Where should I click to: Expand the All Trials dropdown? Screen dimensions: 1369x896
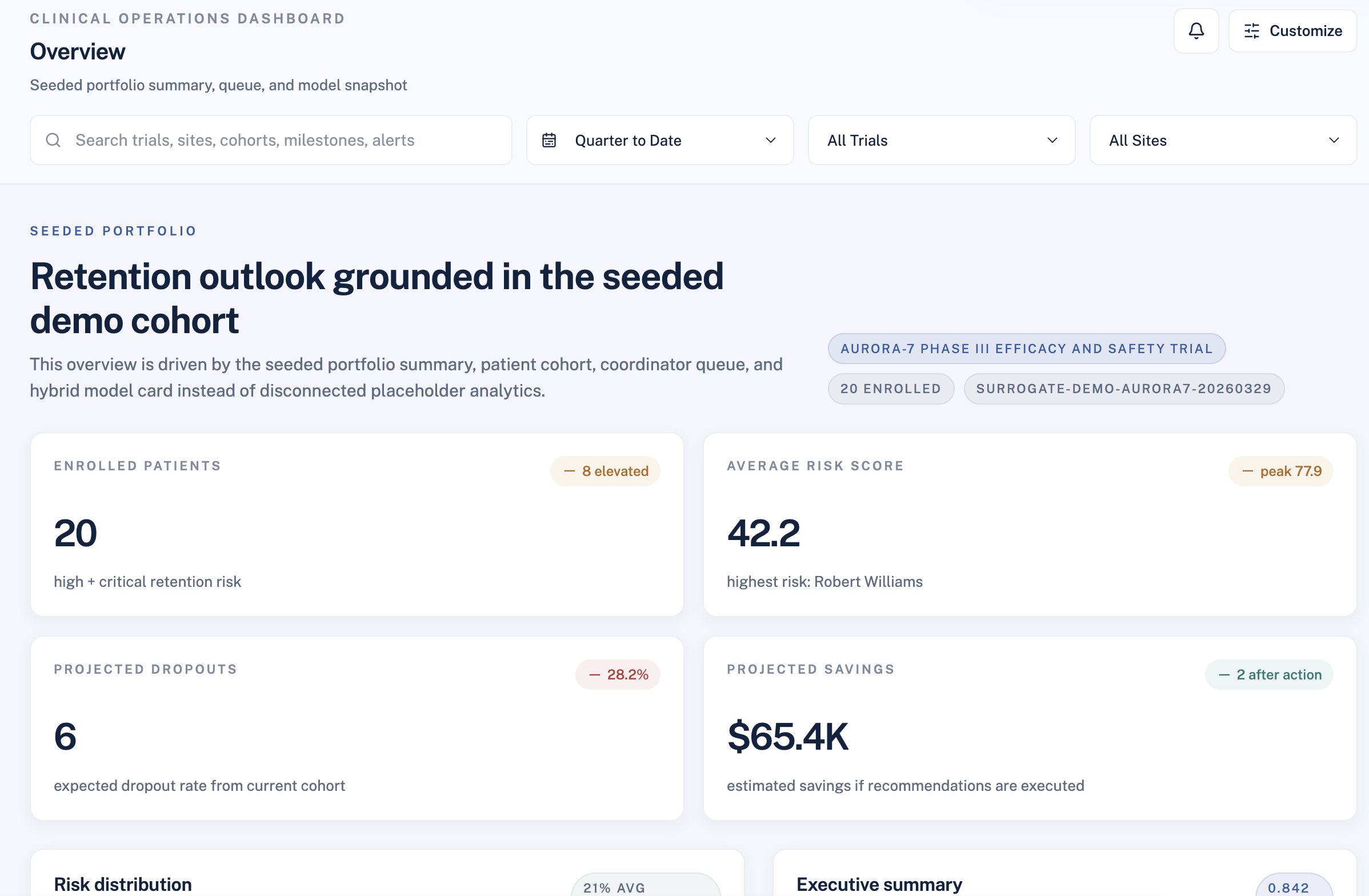tap(941, 140)
